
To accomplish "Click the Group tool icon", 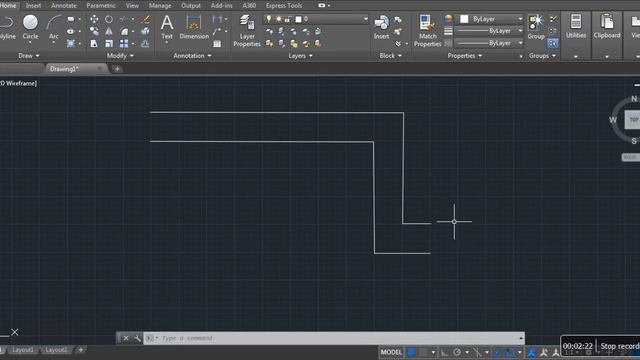I will [536, 27].
